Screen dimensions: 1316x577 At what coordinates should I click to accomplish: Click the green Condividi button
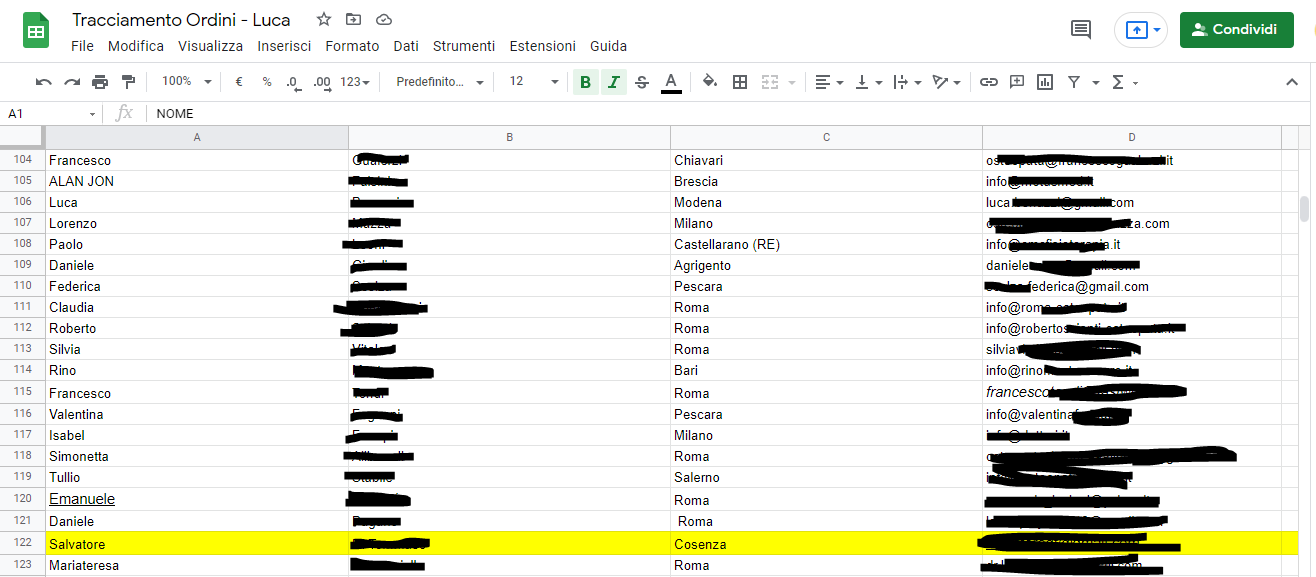1236,30
